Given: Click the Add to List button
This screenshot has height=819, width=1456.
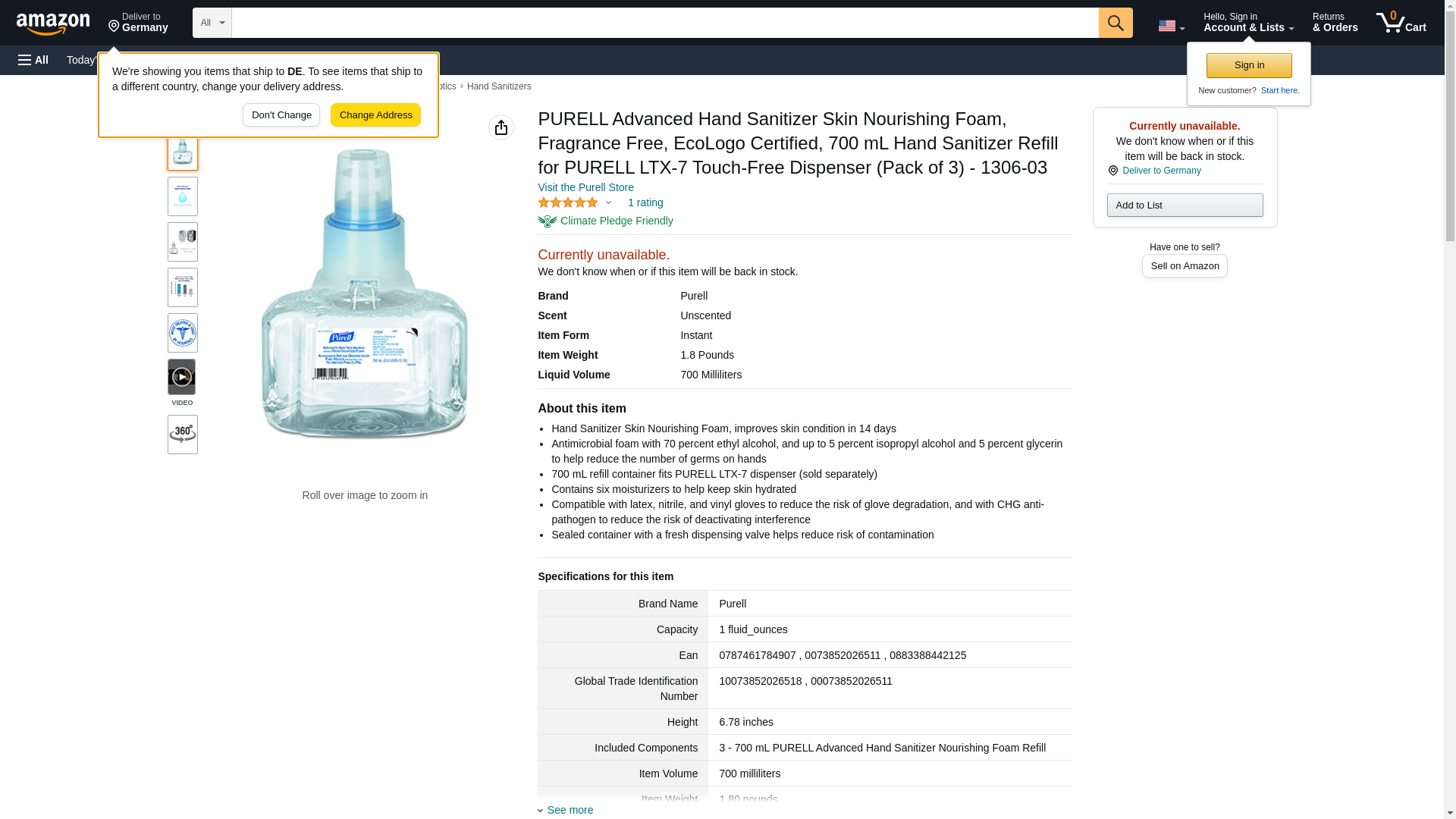Looking at the screenshot, I should pos(1185,205).
